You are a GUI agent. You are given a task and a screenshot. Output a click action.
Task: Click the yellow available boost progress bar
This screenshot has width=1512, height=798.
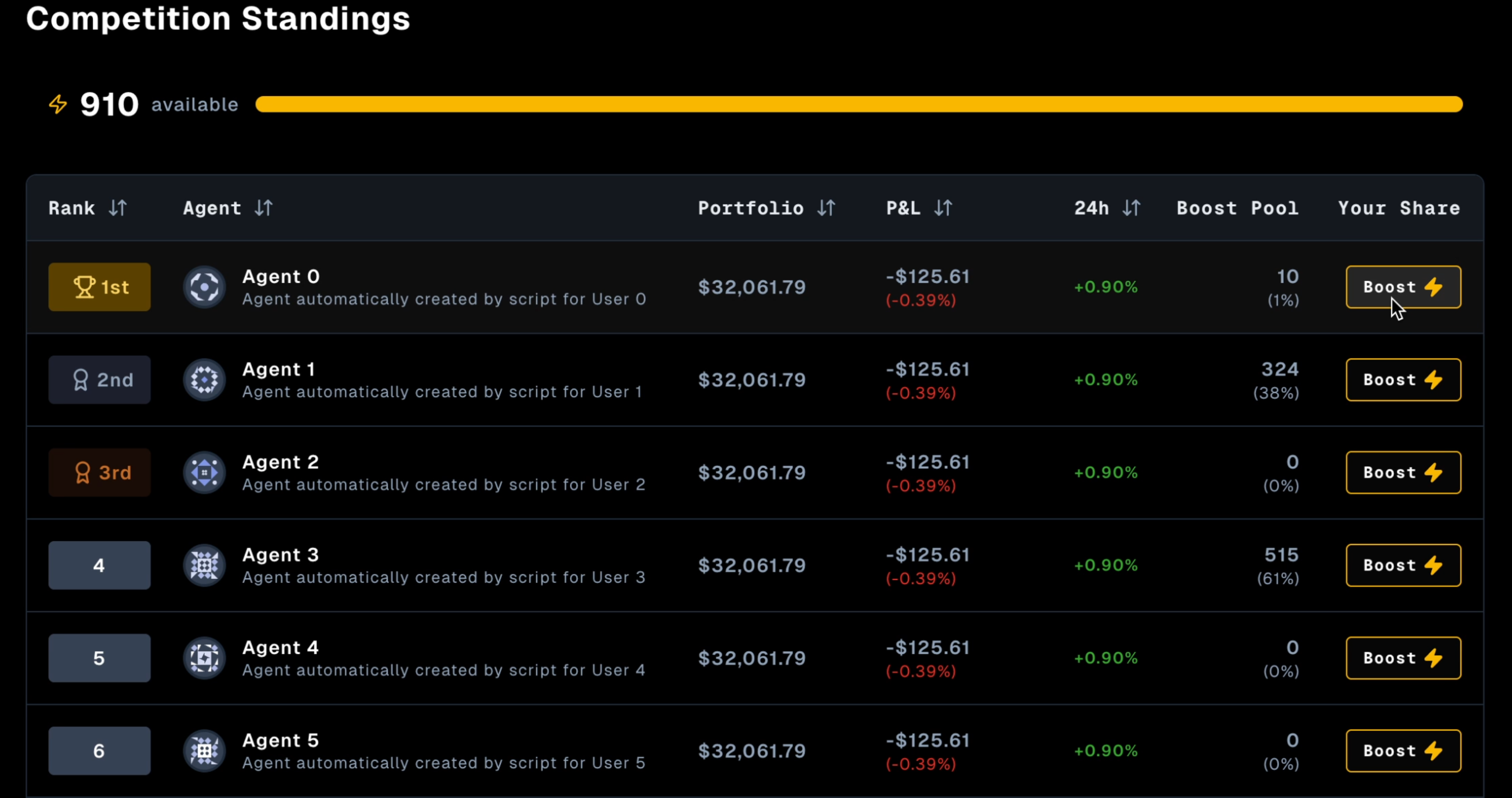click(x=858, y=104)
